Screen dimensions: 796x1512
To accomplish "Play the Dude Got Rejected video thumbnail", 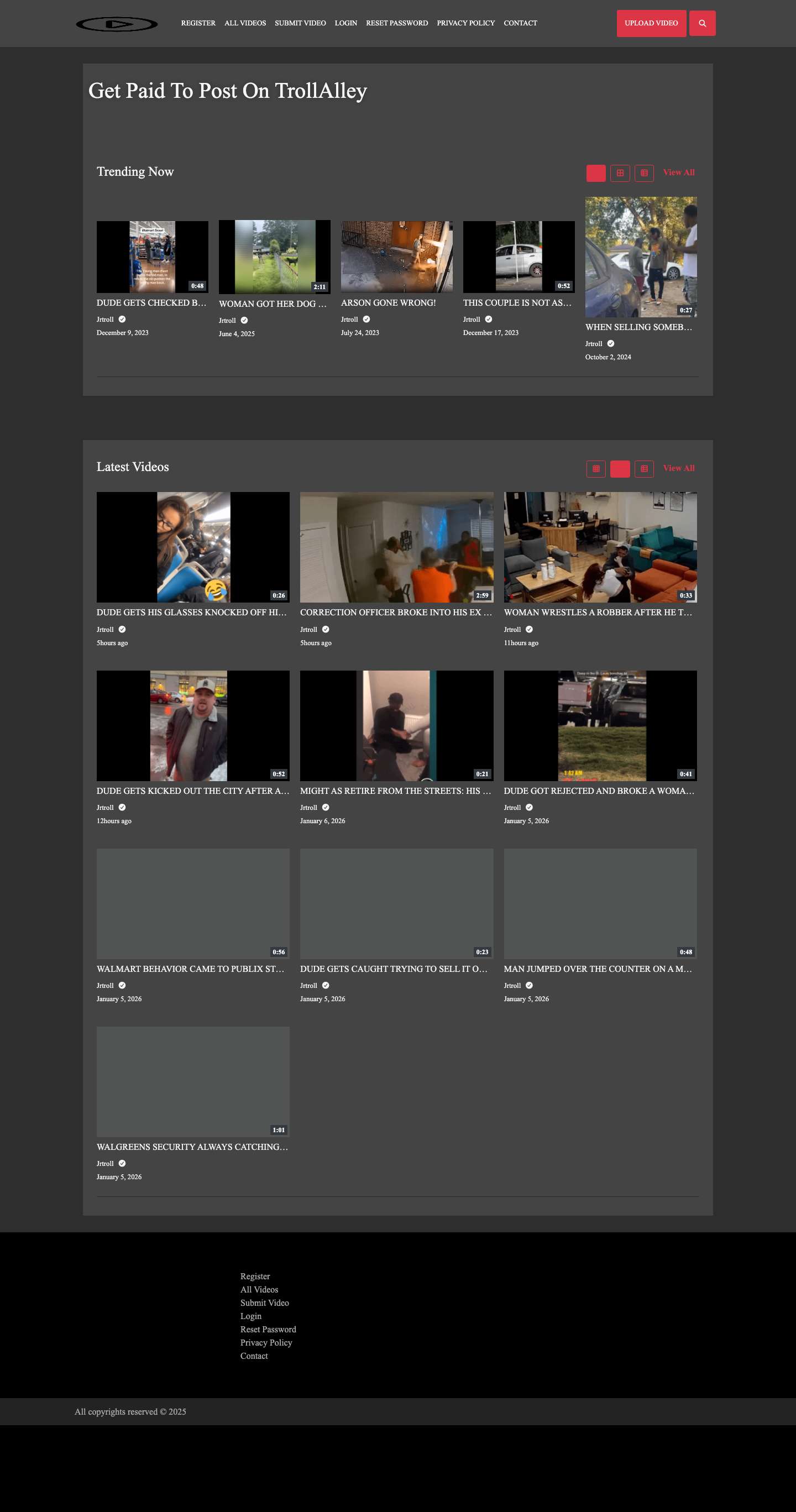I will [600, 725].
